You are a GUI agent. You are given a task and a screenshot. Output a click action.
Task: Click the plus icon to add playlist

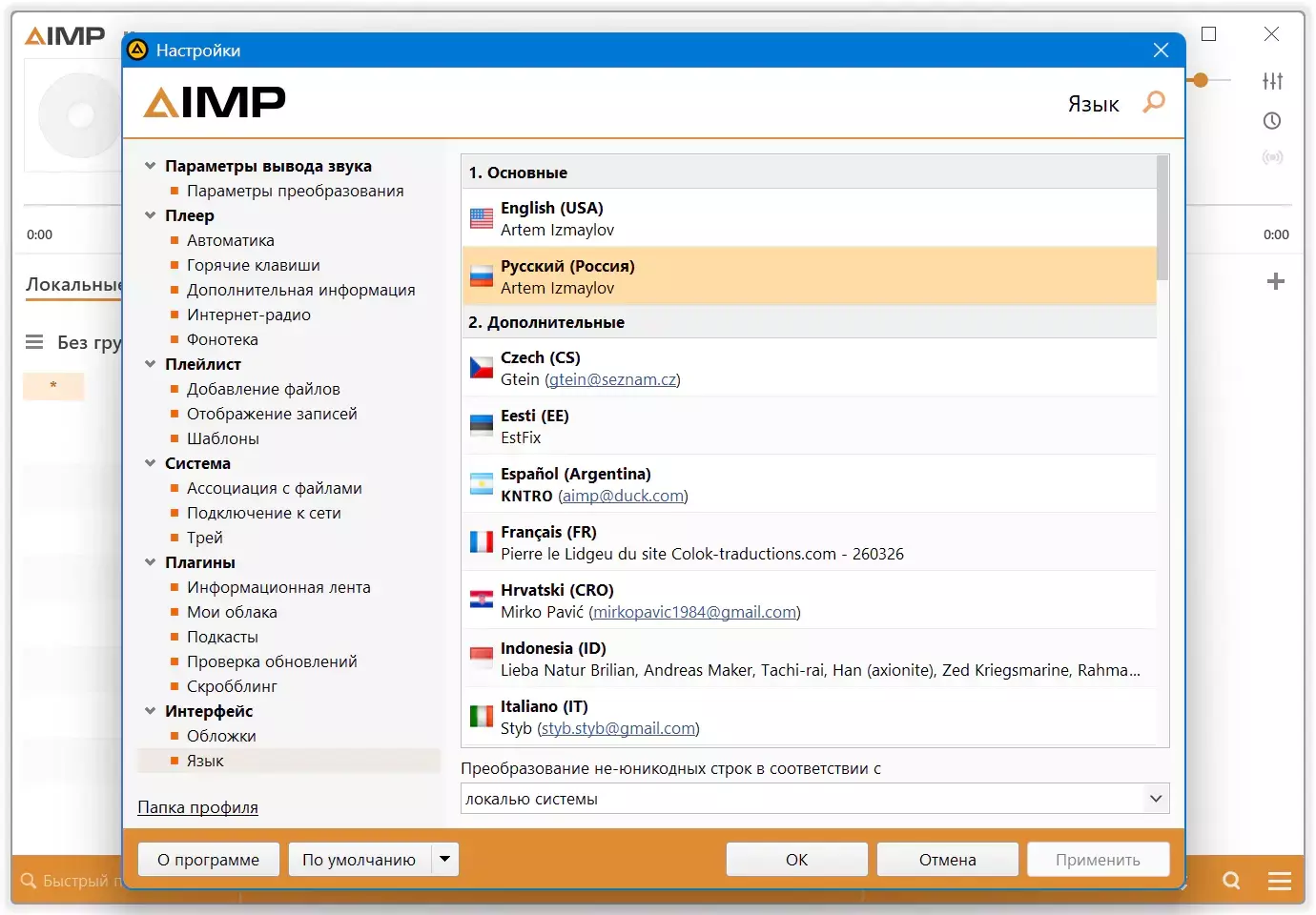click(1276, 281)
